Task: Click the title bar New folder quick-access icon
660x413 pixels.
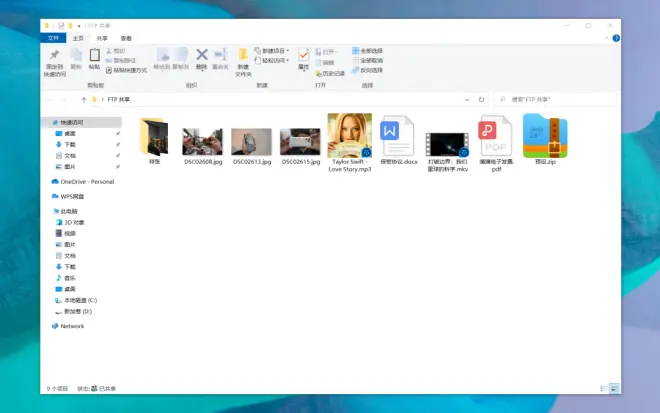Action: [x=70, y=26]
